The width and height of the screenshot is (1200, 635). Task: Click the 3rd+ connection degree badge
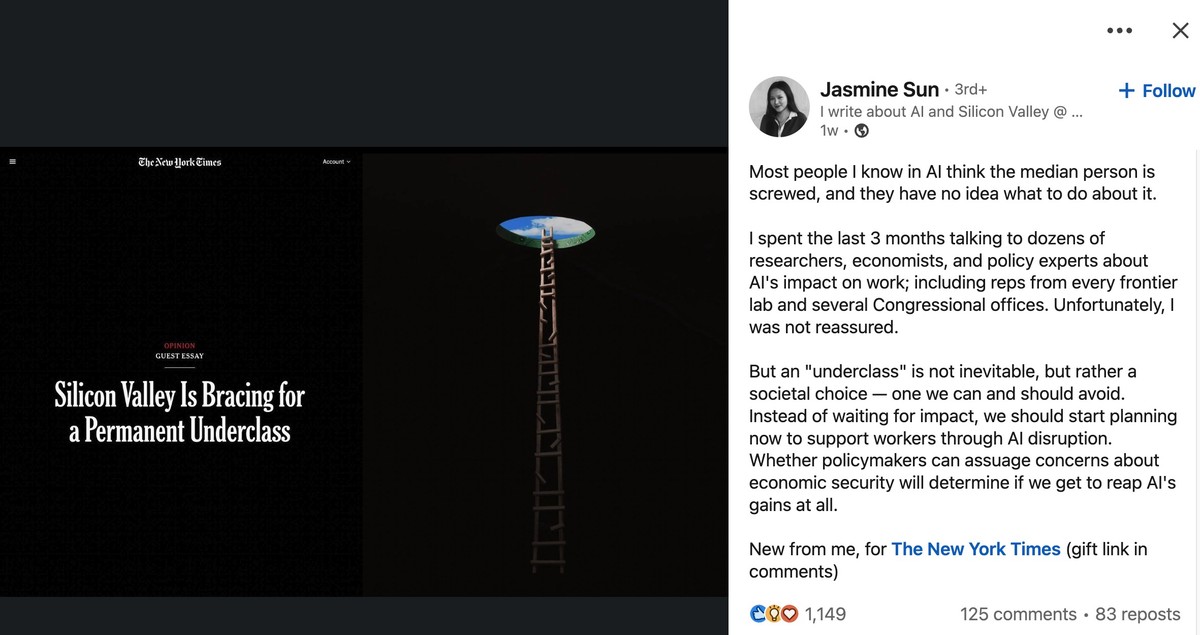[x=971, y=90]
